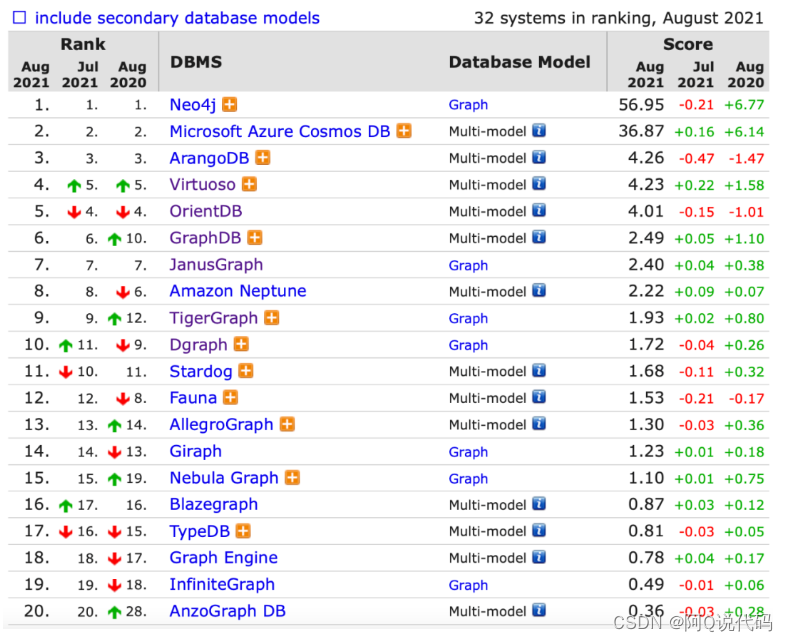Viewport: 788px width, 642px height.
Task: Click the blue info icon in the Fauna row
Action: click(x=539, y=397)
